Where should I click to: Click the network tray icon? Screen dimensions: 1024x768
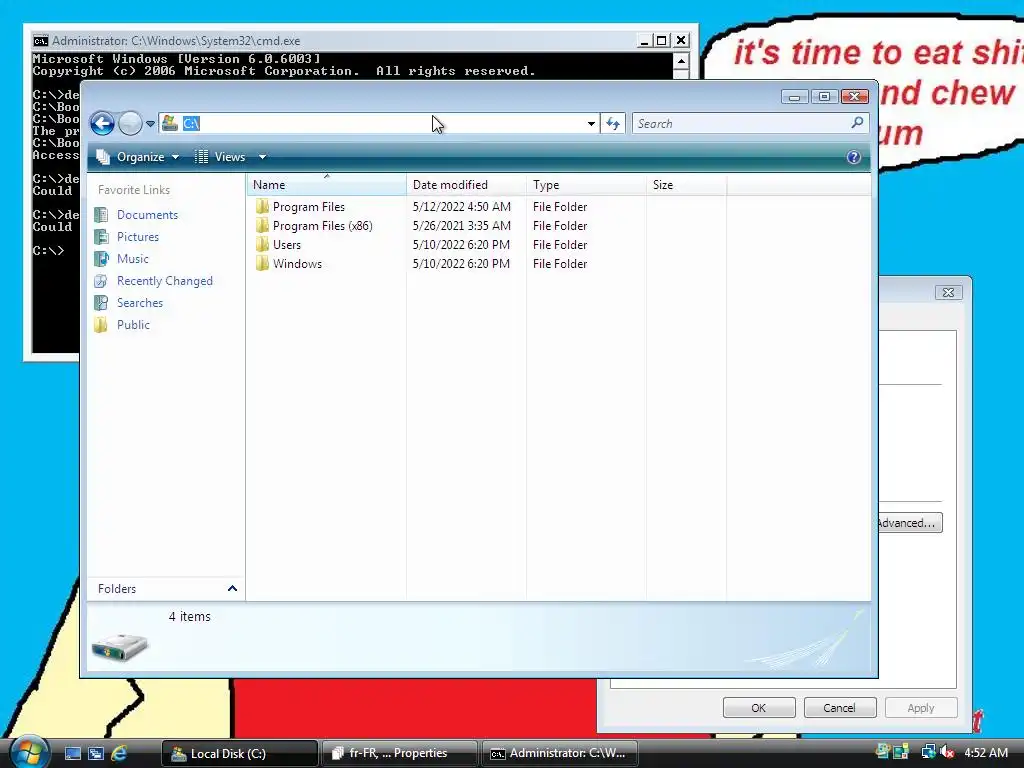click(x=928, y=752)
